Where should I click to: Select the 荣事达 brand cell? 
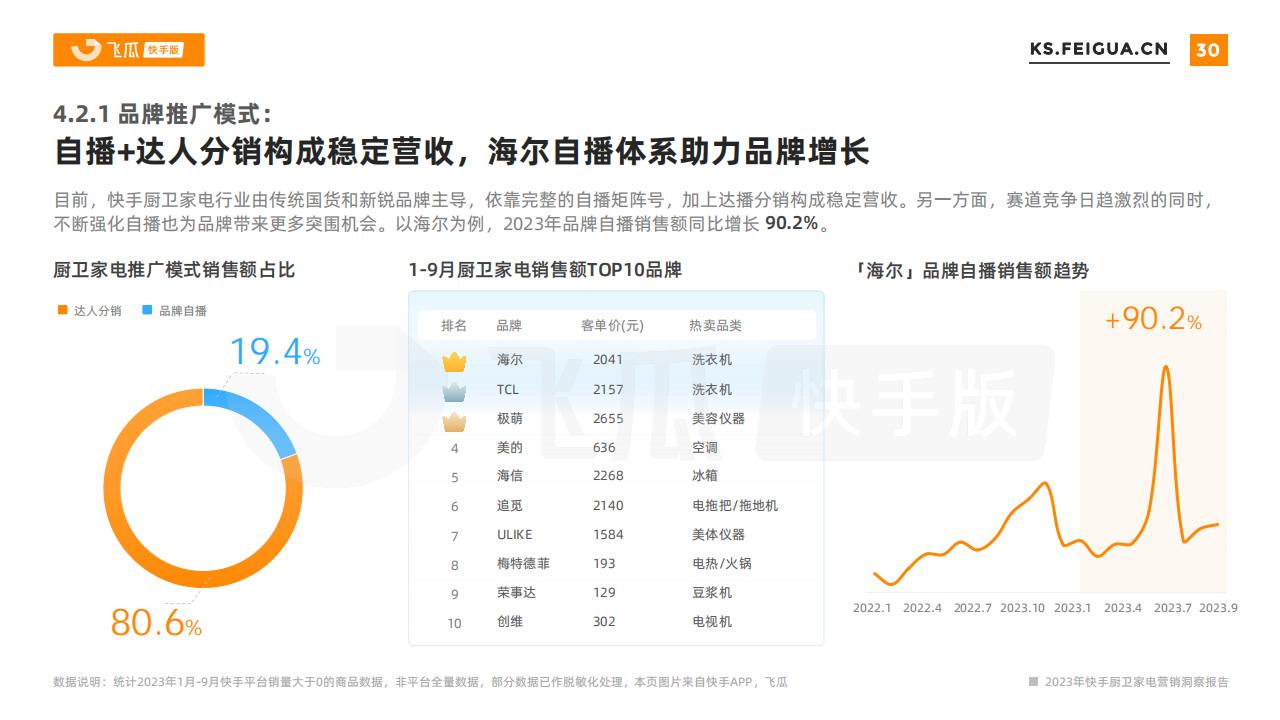pos(516,593)
